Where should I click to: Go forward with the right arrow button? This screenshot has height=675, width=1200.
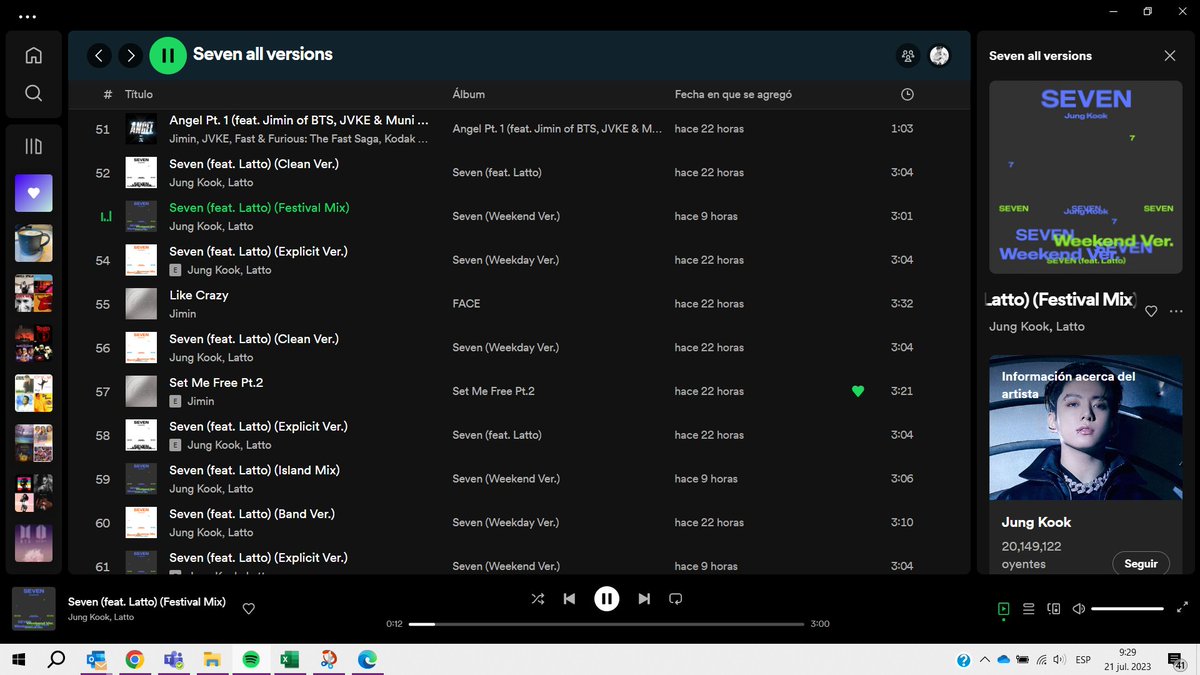(131, 56)
